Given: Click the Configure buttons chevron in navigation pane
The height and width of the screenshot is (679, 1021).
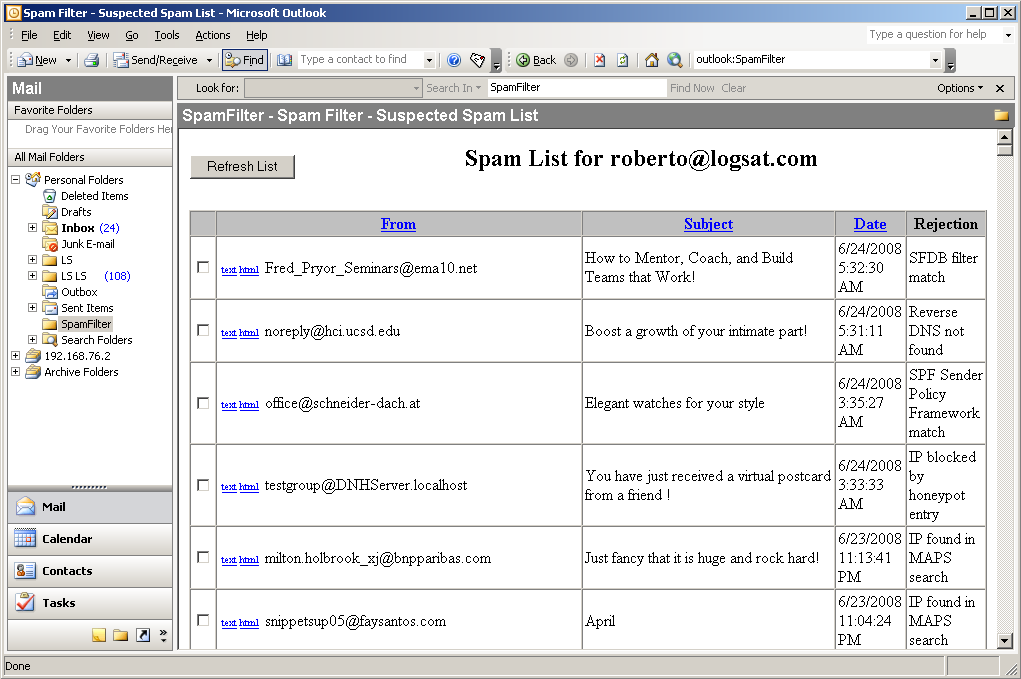Looking at the screenshot, I should [x=163, y=635].
